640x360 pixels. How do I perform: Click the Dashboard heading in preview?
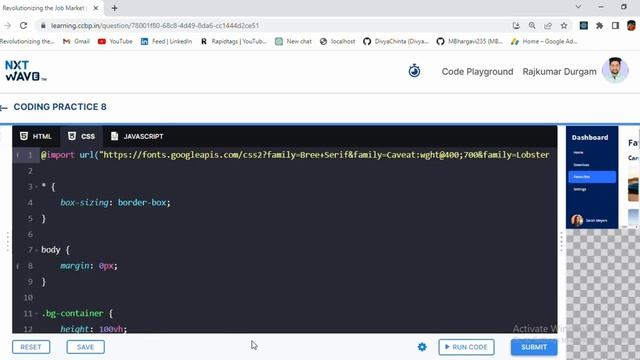tap(590, 138)
